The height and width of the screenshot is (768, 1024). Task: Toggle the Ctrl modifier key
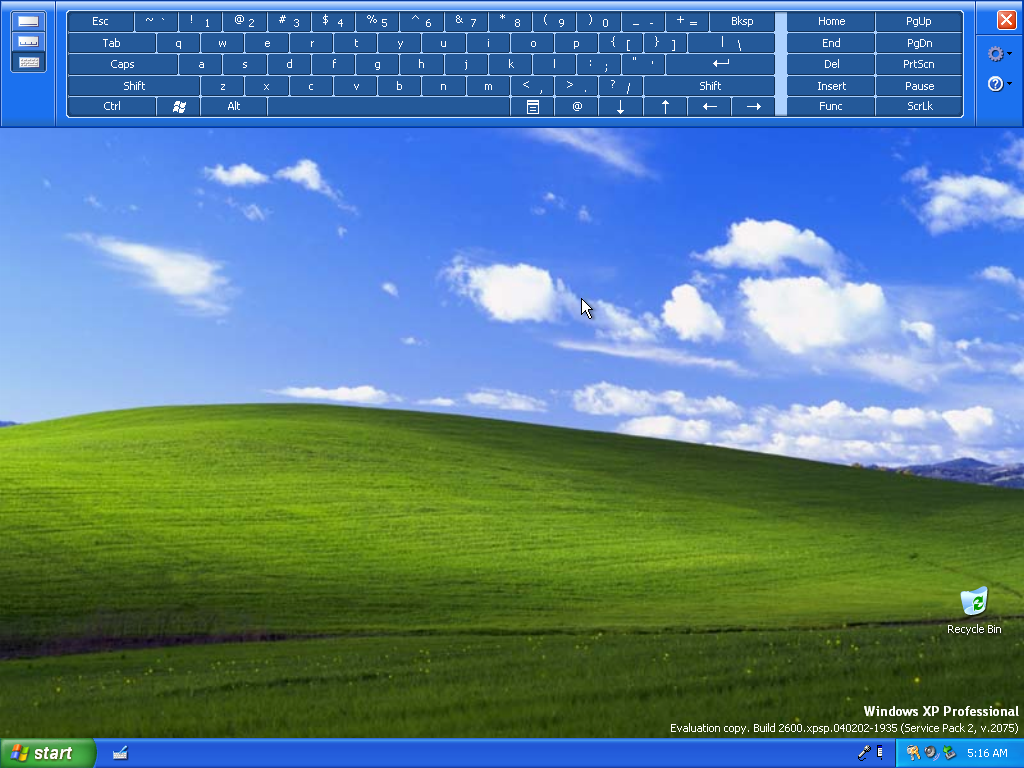pos(112,106)
